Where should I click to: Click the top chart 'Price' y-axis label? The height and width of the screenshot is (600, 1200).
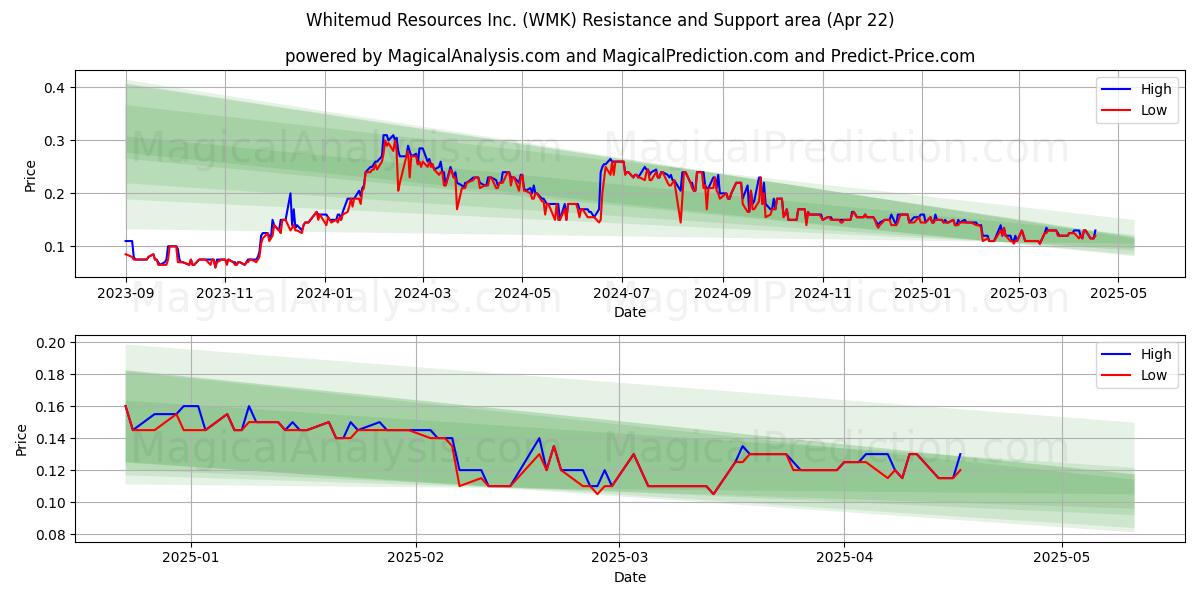point(30,174)
